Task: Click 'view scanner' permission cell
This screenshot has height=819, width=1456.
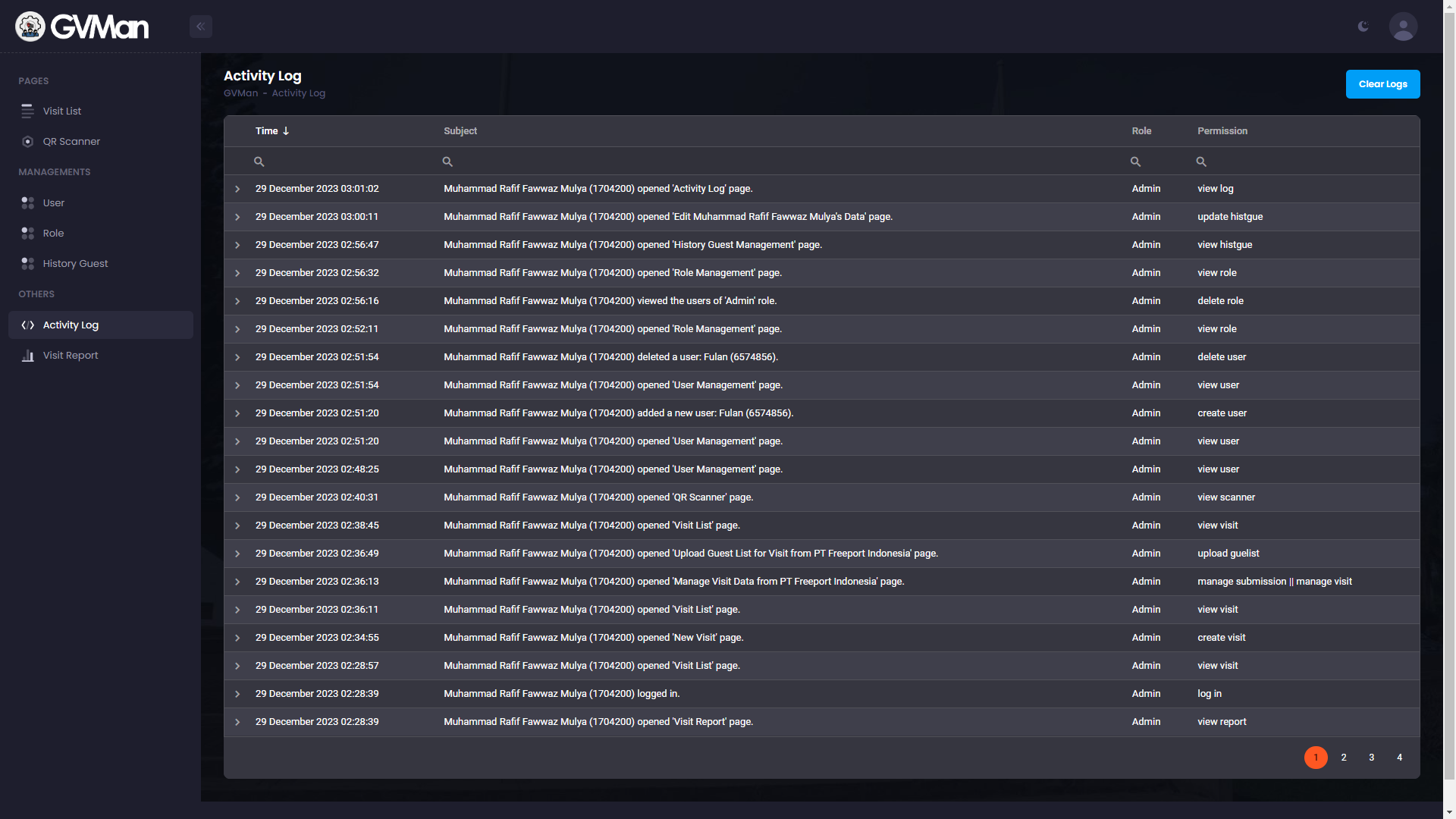Action: click(1226, 497)
